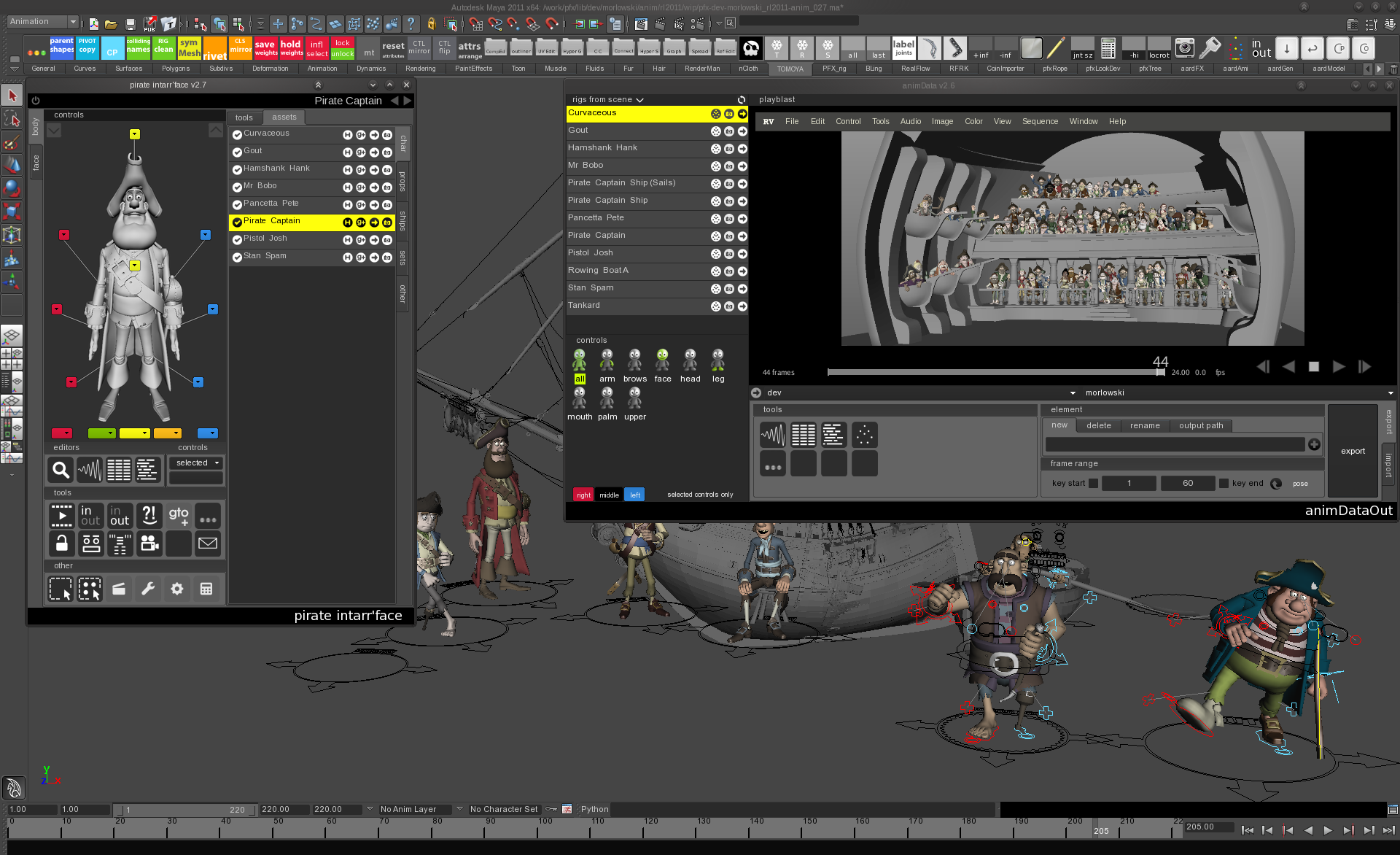Click the Maya range slider bar

pyautogui.click(x=186, y=810)
